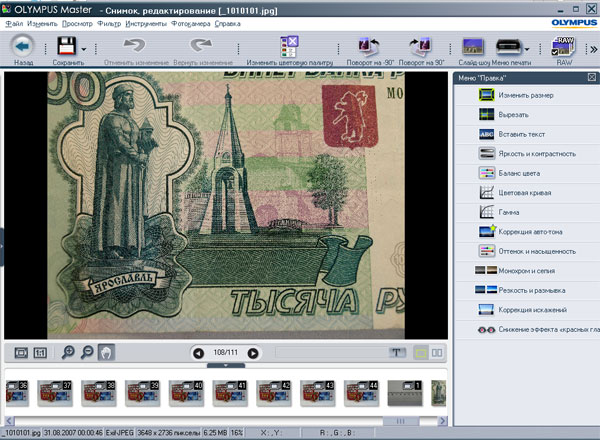The image size is (600, 440).
Task: Switch to single image view mode
Action: [x=421, y=352]
